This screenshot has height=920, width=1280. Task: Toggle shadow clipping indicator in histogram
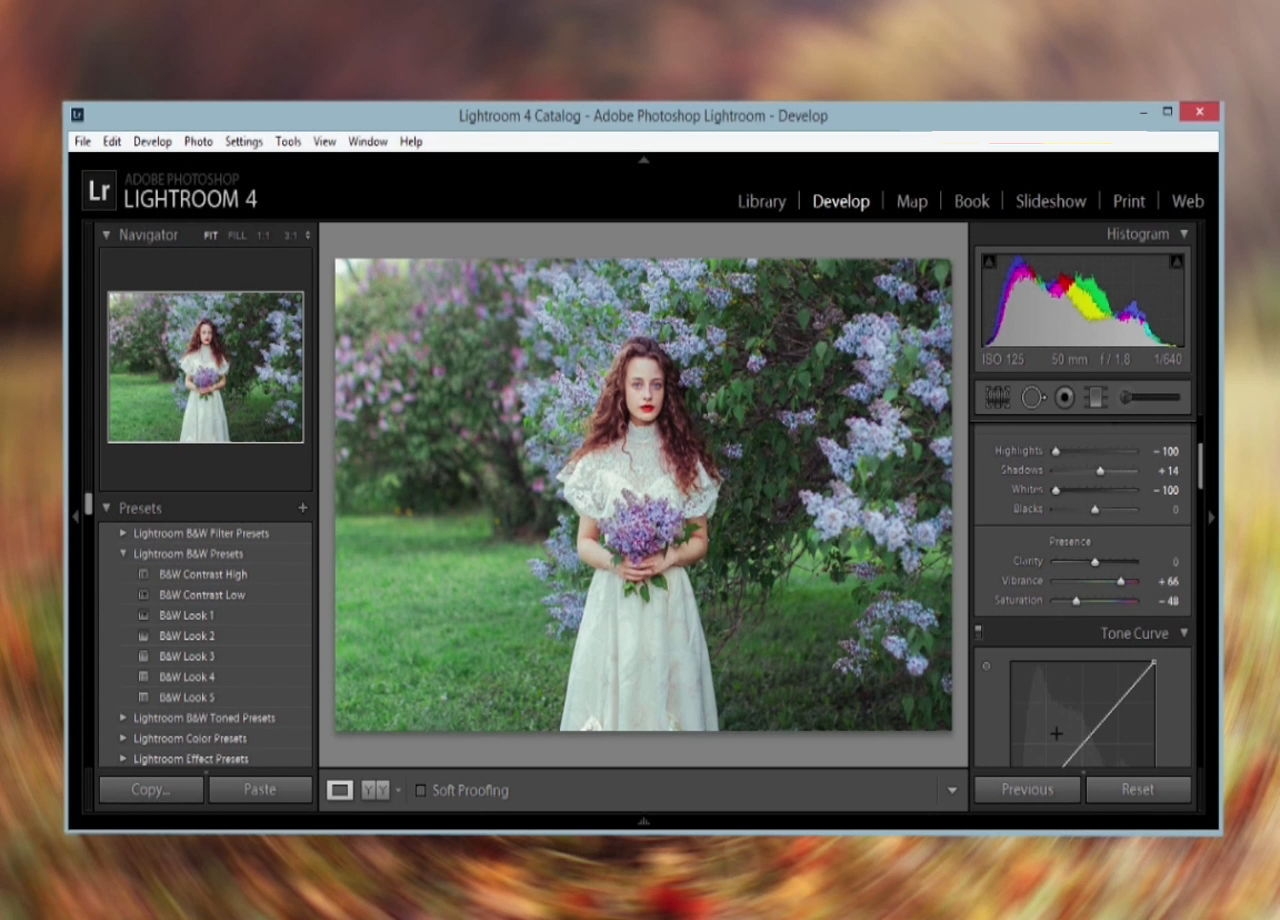click(989, 262)
